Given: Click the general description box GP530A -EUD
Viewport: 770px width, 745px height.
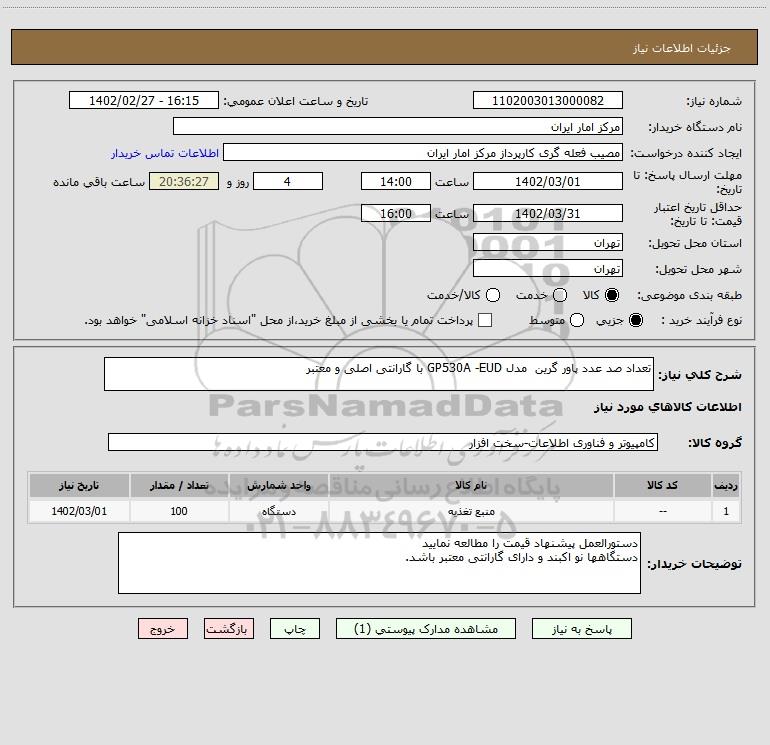Looking at the screenshot, I should (x=379, y=374).
